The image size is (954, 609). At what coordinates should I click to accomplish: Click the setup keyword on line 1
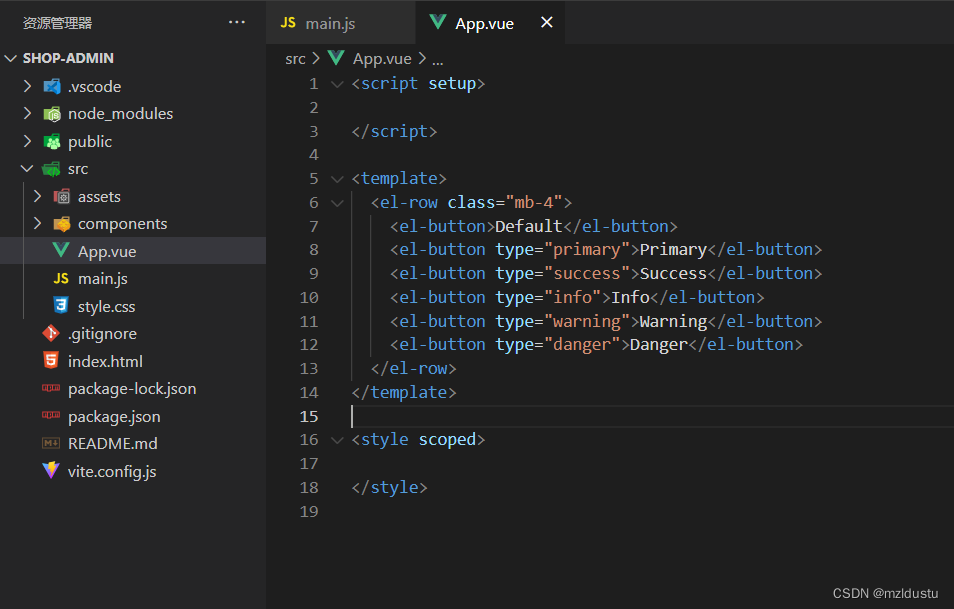[x=452, y=83]
